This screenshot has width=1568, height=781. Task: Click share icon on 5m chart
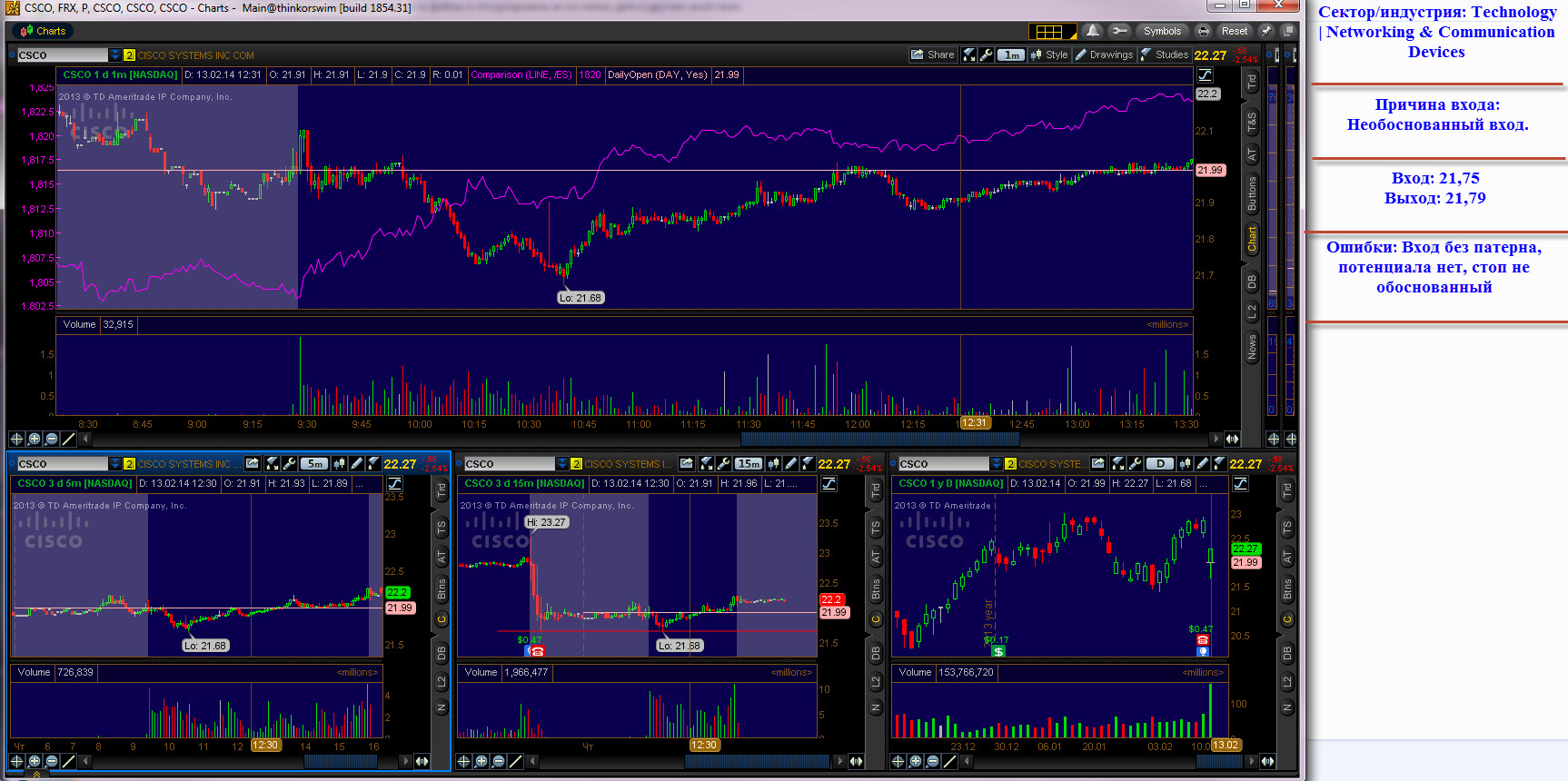coord(253,463)
